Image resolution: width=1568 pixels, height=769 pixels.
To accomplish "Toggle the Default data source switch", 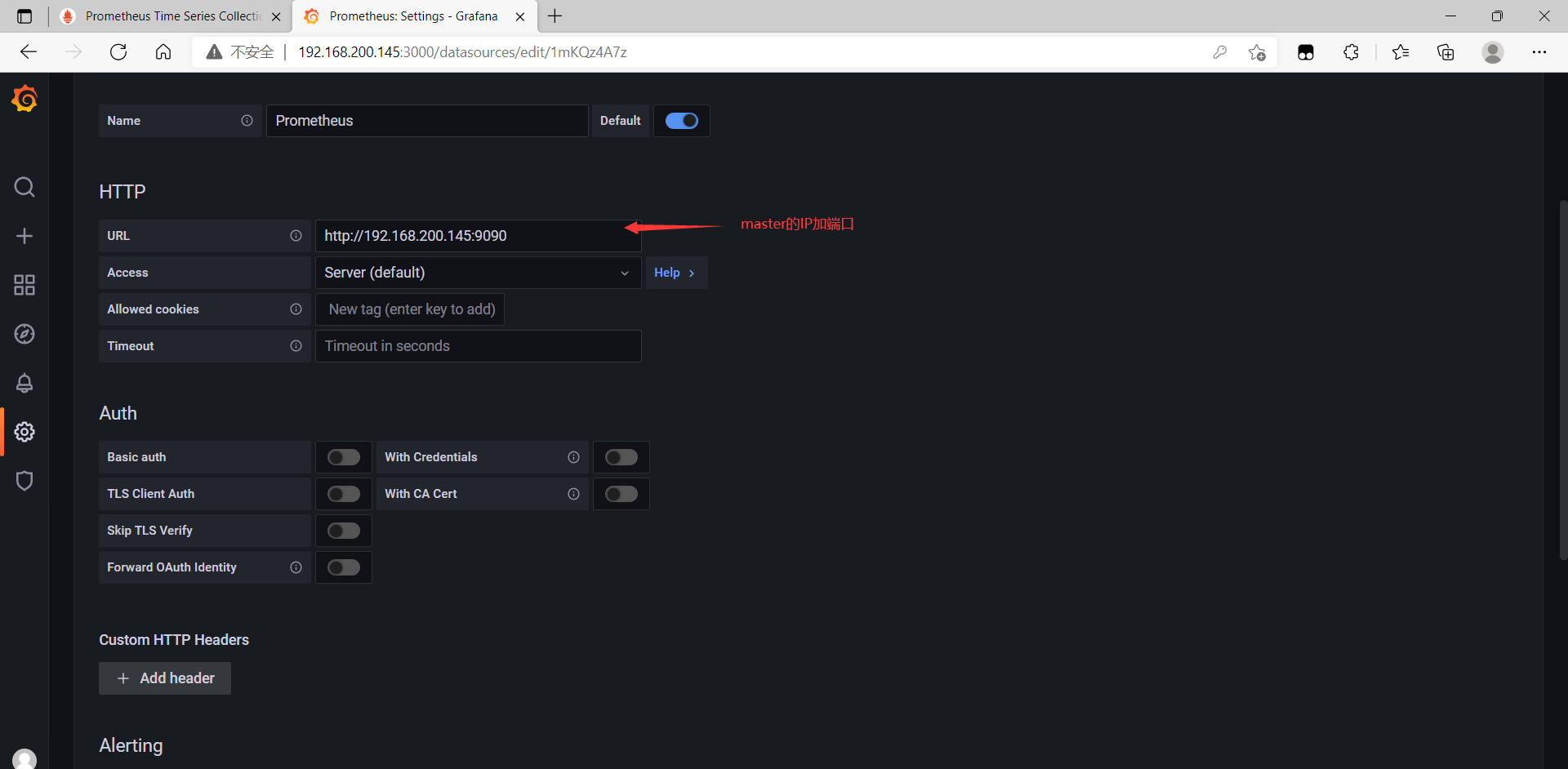I will [x=681, y=121].
